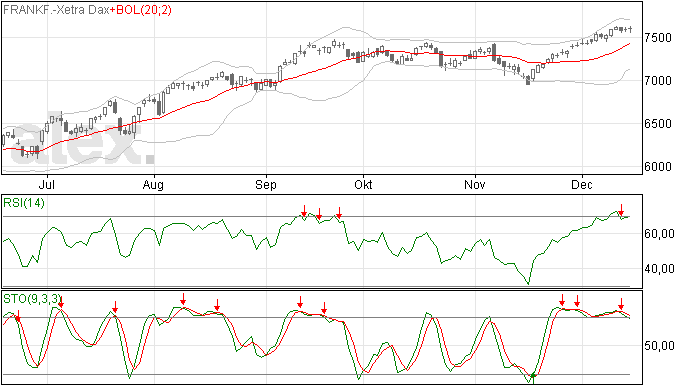Image resolution: width=690 pixels, height=387 pixels.
Task: Select the 7500 price axis label
Action: click(x=658, y=38)
